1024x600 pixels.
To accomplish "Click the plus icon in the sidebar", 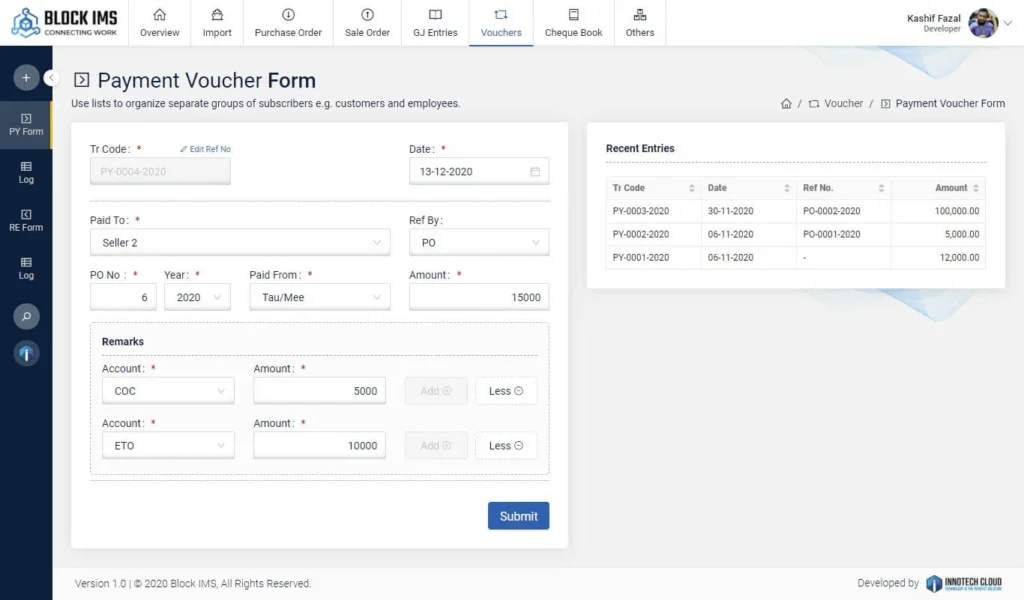I will (x=26, y=77).
